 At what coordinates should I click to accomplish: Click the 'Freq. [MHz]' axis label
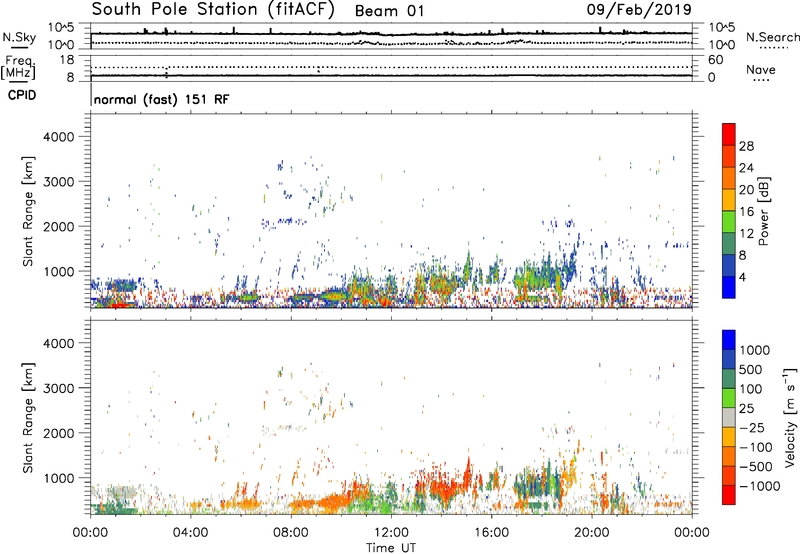tap(18, 67)
